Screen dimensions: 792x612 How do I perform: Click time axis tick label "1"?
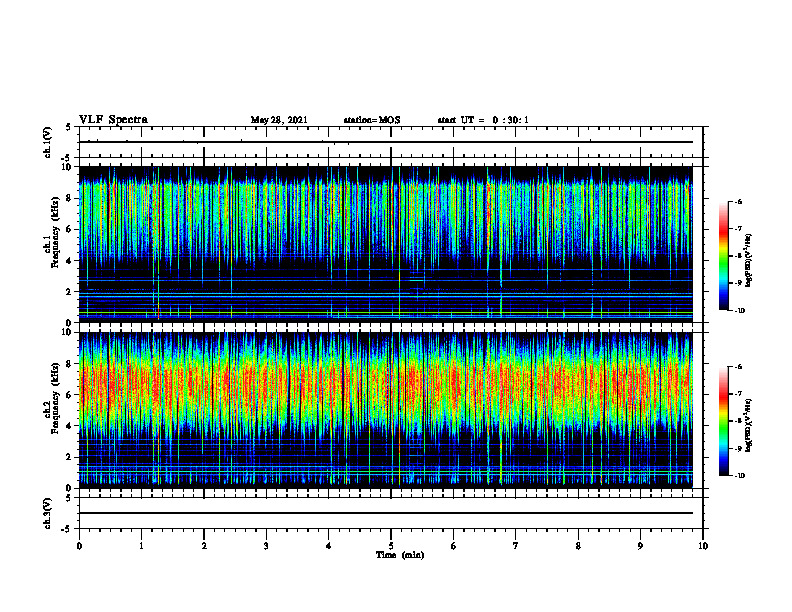[141, 546]
